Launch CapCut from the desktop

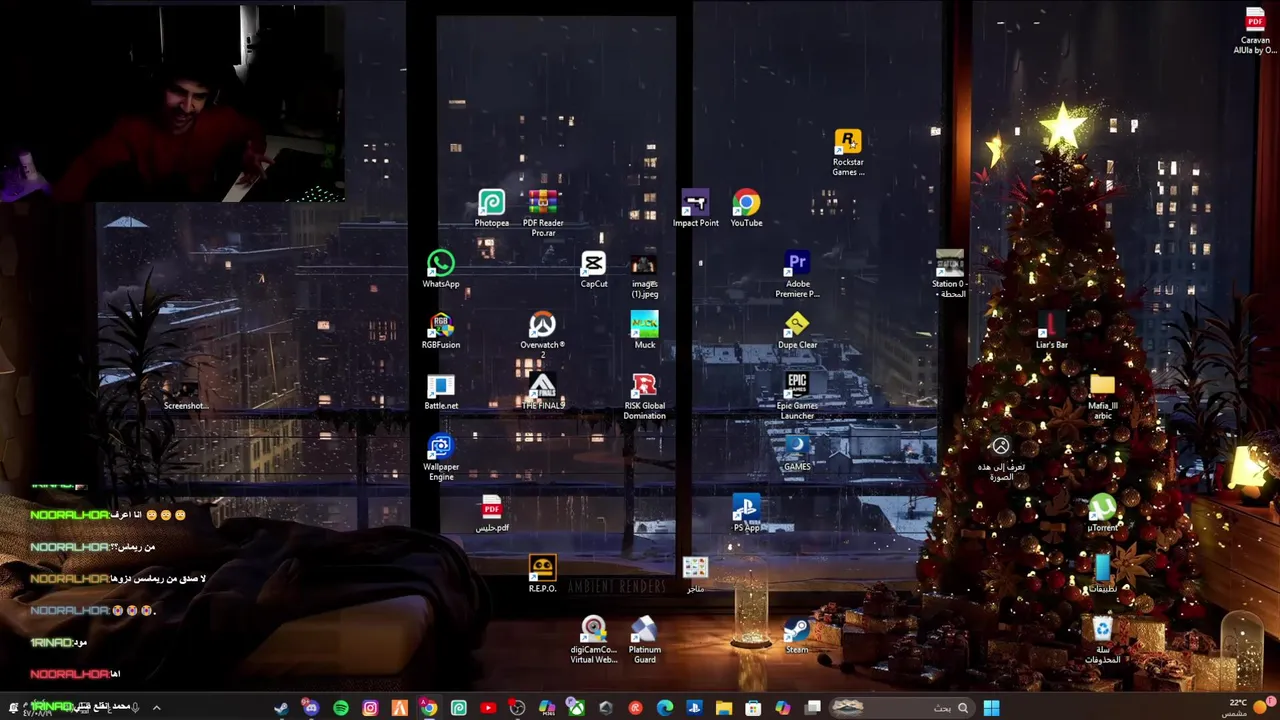[x=594, y=270]
